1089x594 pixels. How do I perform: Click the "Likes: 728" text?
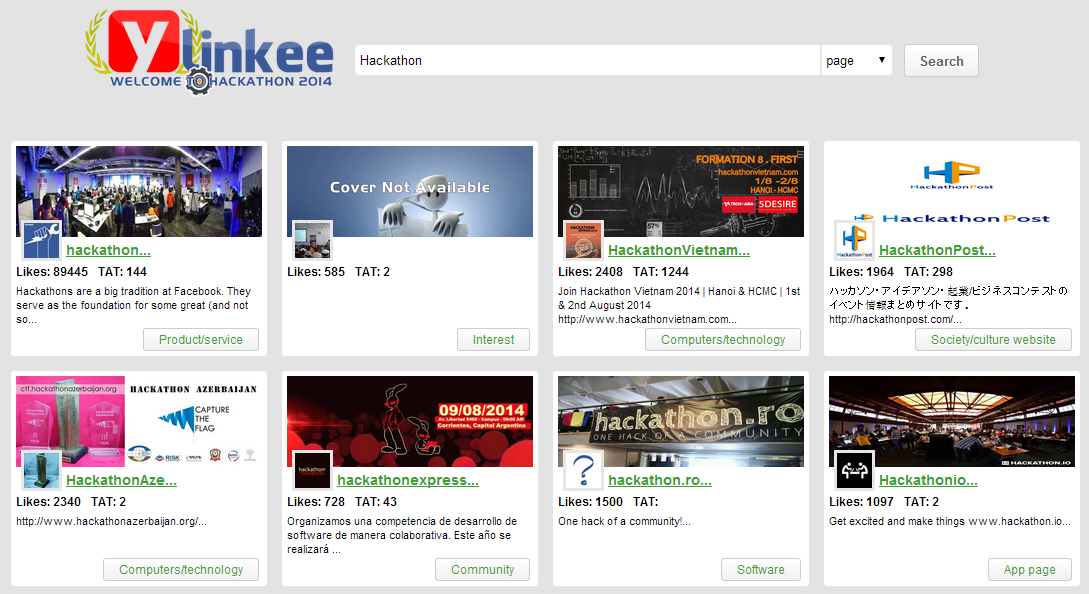(316, 502)
